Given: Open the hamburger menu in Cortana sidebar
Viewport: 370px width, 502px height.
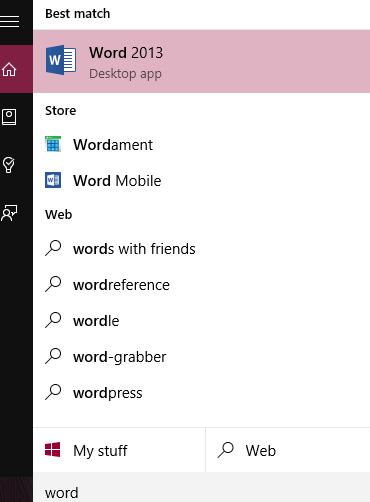Looking at the screenshot, I should pos(9,21).
